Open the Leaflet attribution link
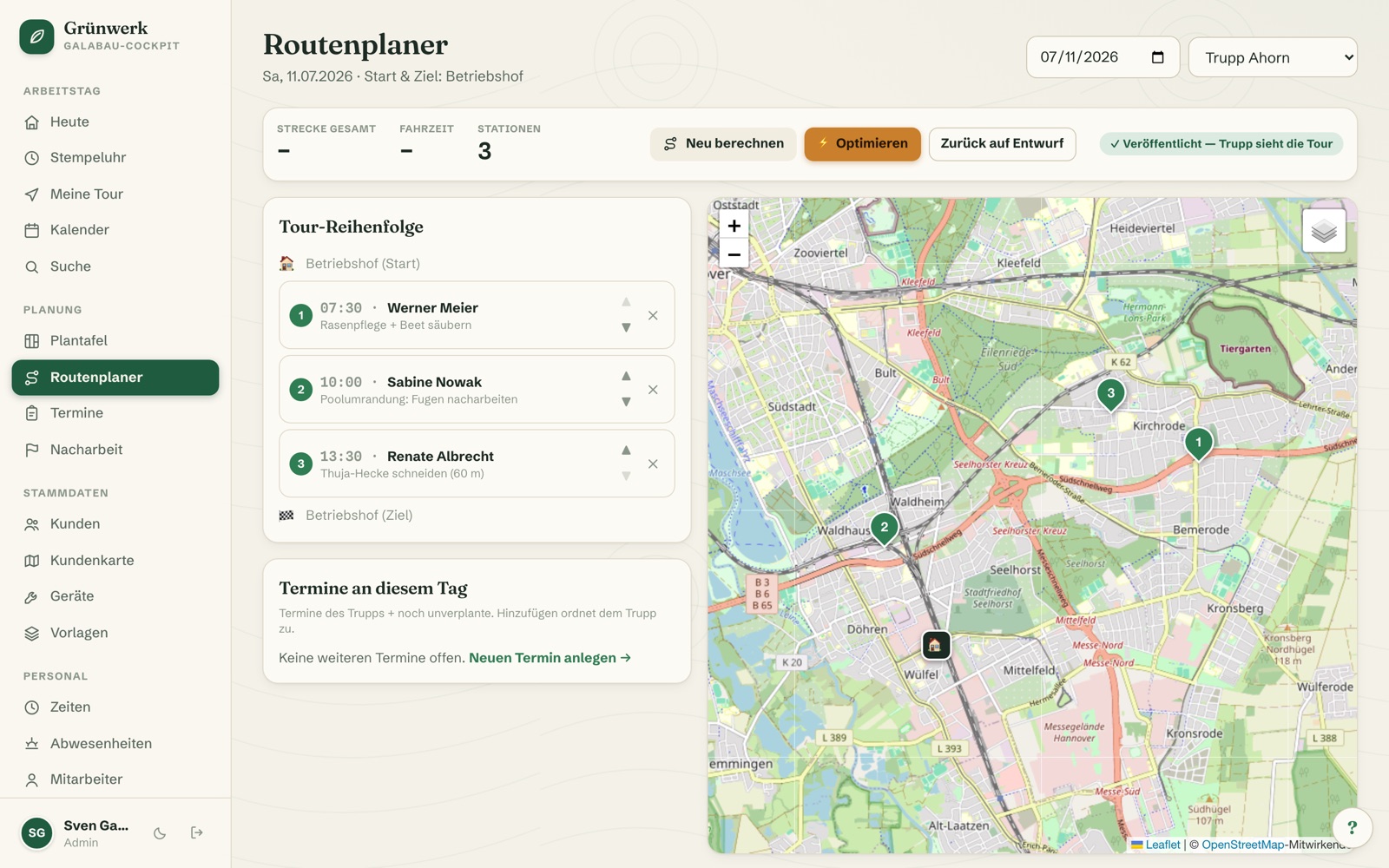 (1155, 845)
